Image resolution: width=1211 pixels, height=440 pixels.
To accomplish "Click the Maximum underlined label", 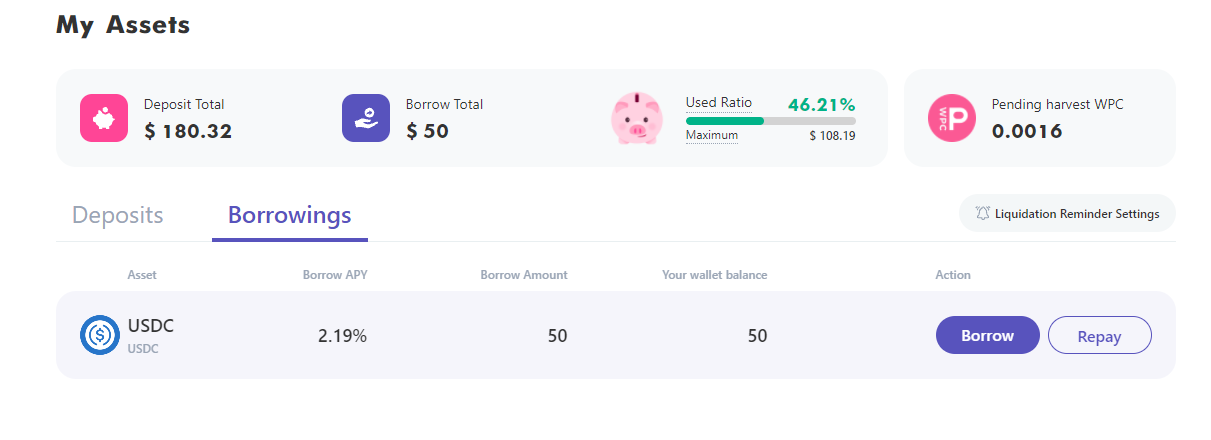I will (x=711, y=135).
